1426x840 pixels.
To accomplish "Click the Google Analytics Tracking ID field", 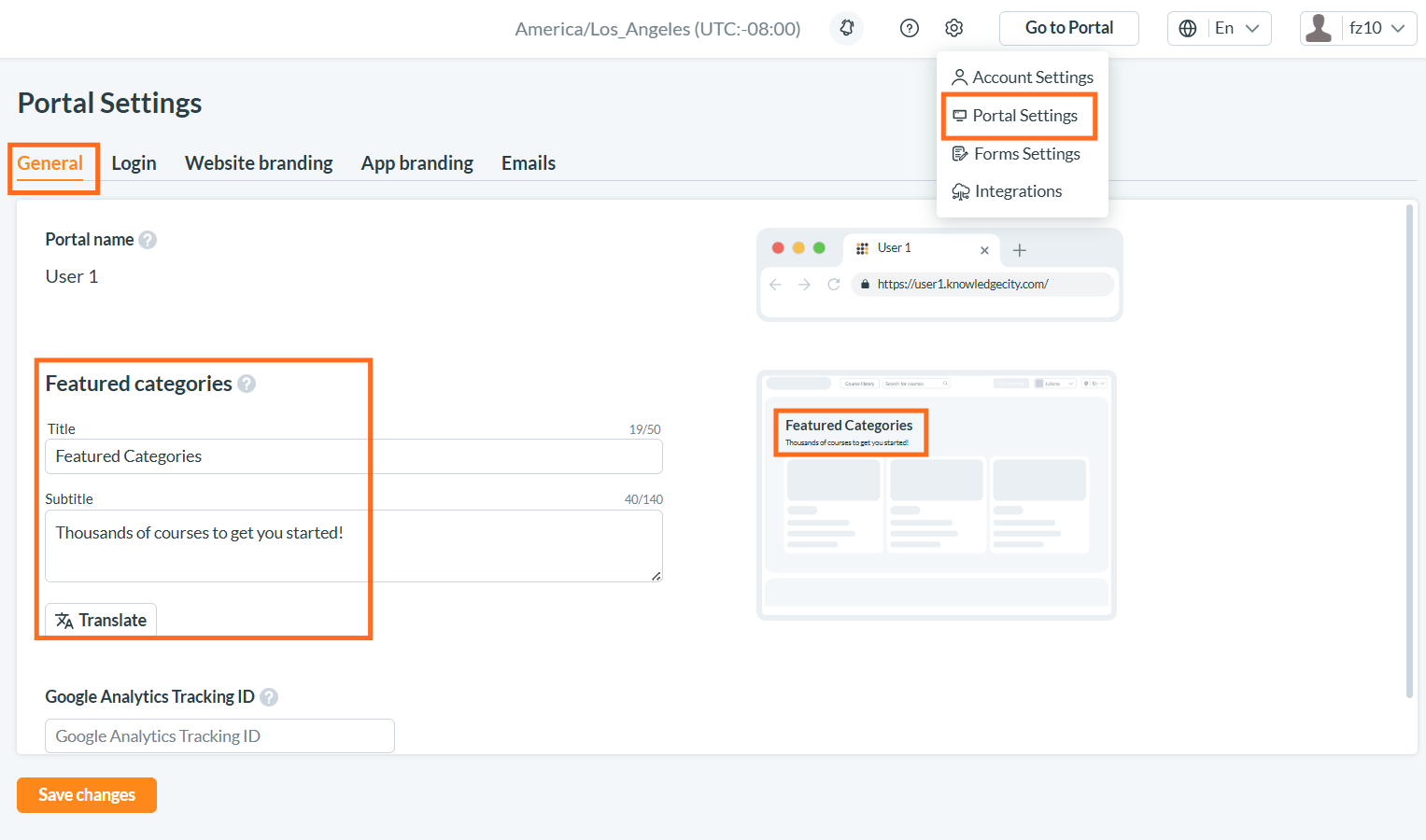I will point(219,735).
